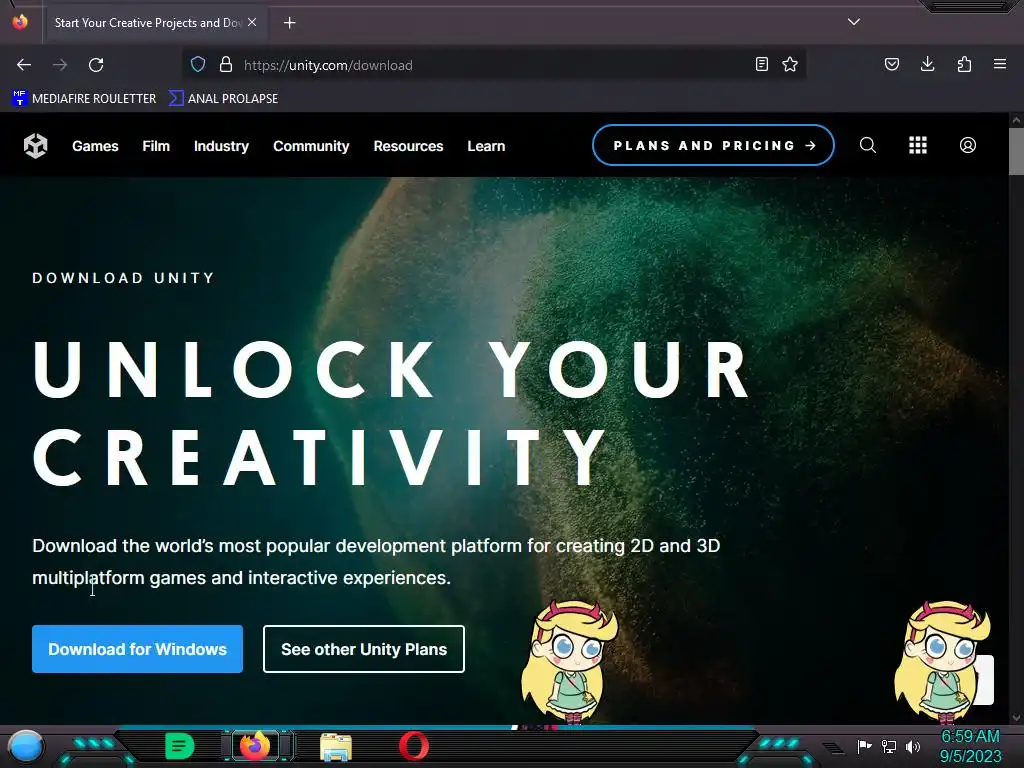Toggle reader view in address bar
Screen dimensions: 1024x768
coord(761,64)
